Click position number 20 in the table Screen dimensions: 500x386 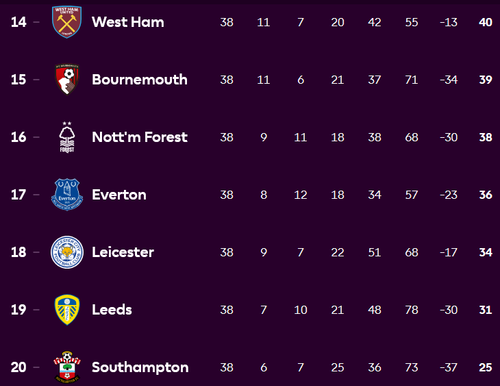coord(18,367)
